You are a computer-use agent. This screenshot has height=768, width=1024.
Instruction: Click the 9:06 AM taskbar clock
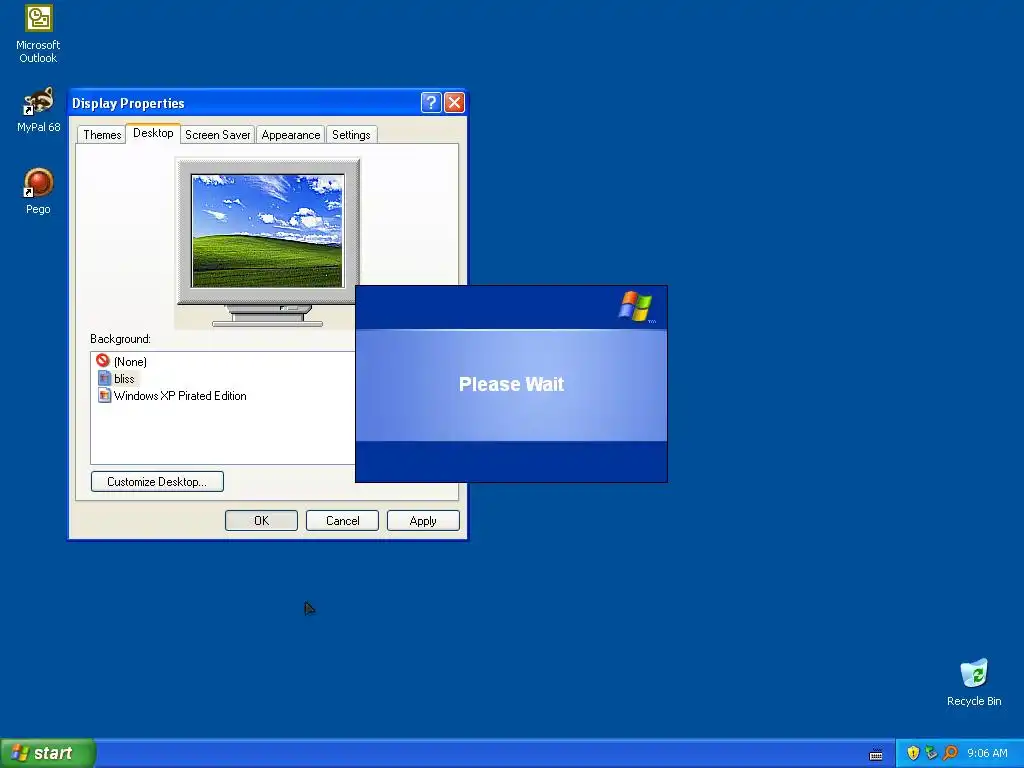click(x=987, y=753)
